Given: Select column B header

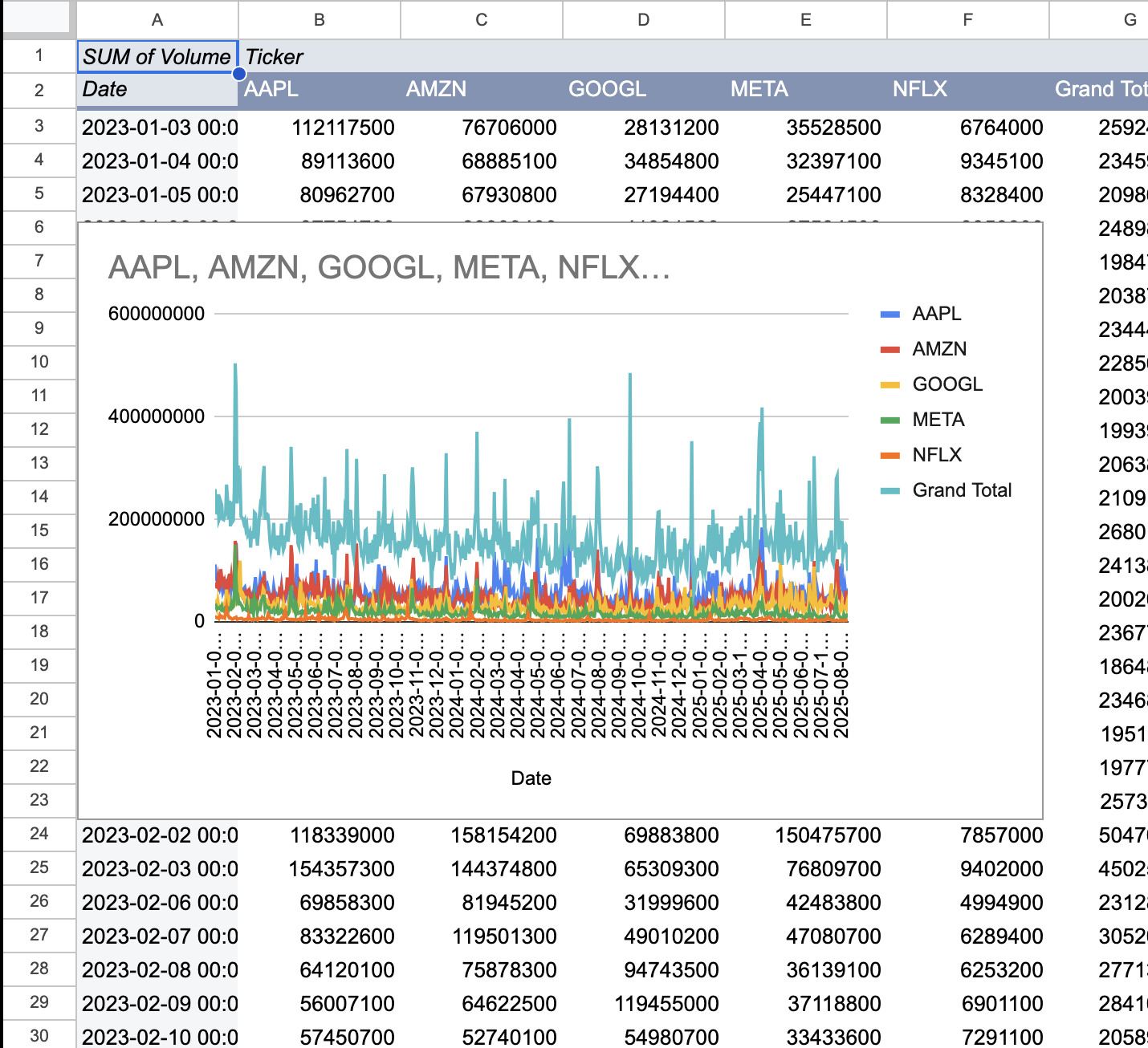Looking at the screenshot, I should tap(320, 19).
